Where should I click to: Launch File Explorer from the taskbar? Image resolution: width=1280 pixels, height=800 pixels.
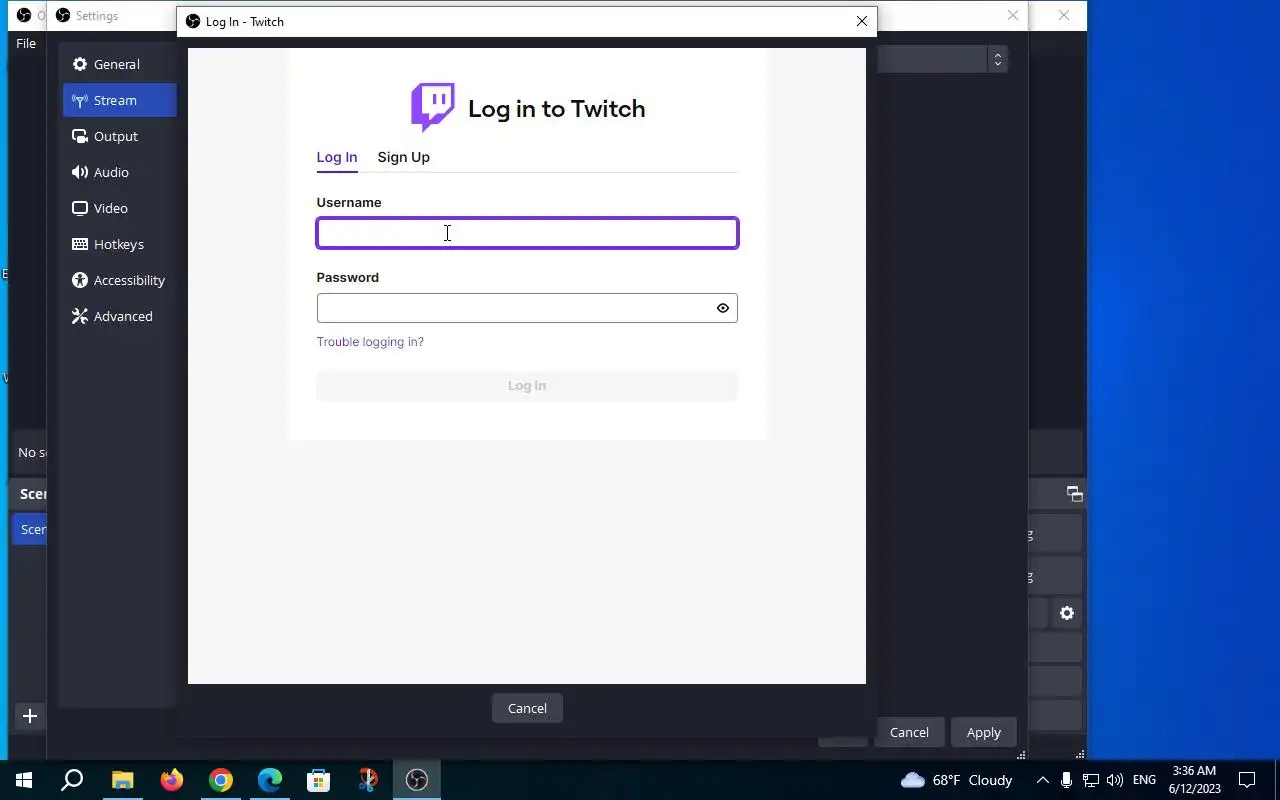pos(122,780)
